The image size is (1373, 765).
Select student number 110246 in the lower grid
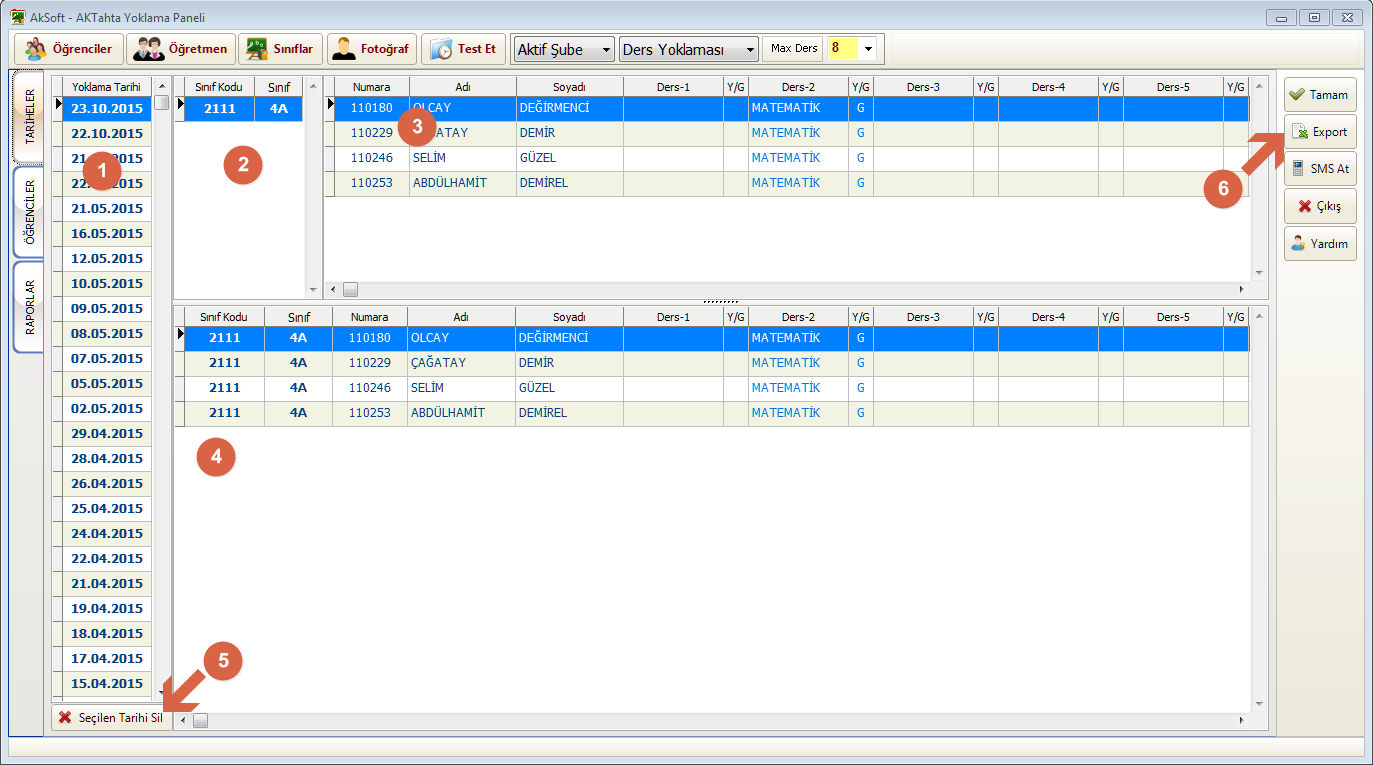tap(369, 388)
